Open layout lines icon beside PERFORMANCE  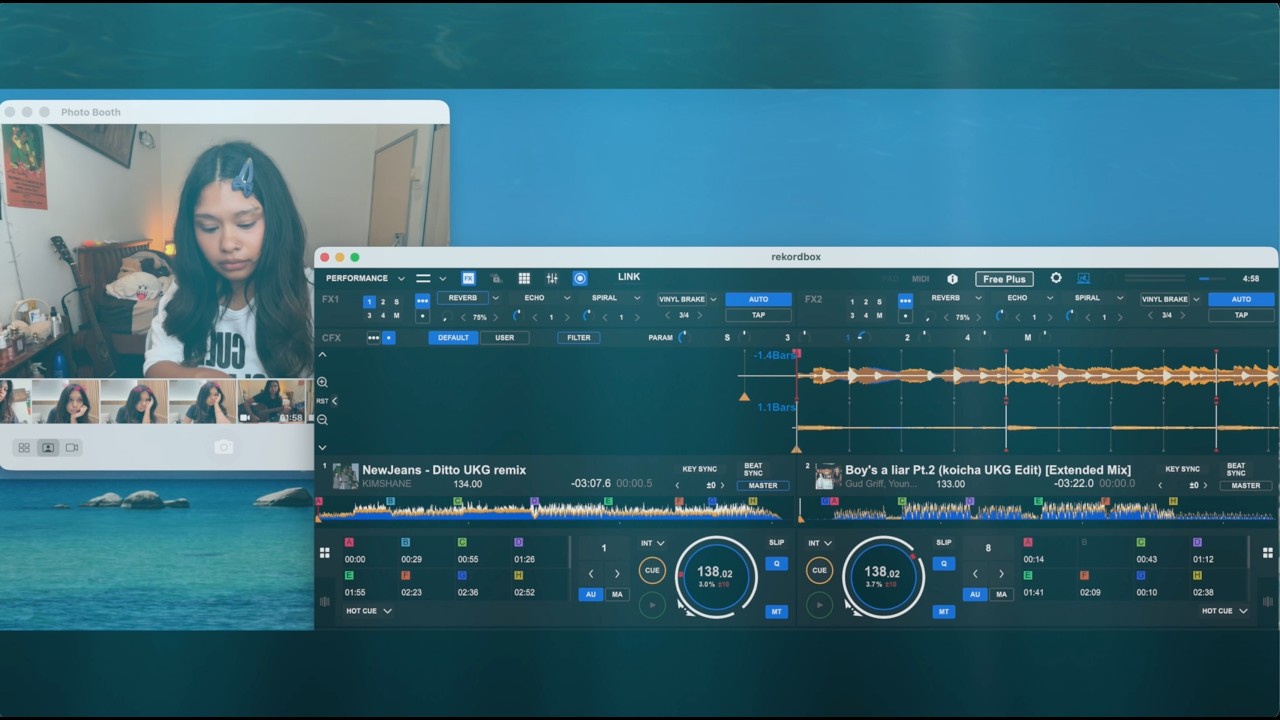(423, 278)
